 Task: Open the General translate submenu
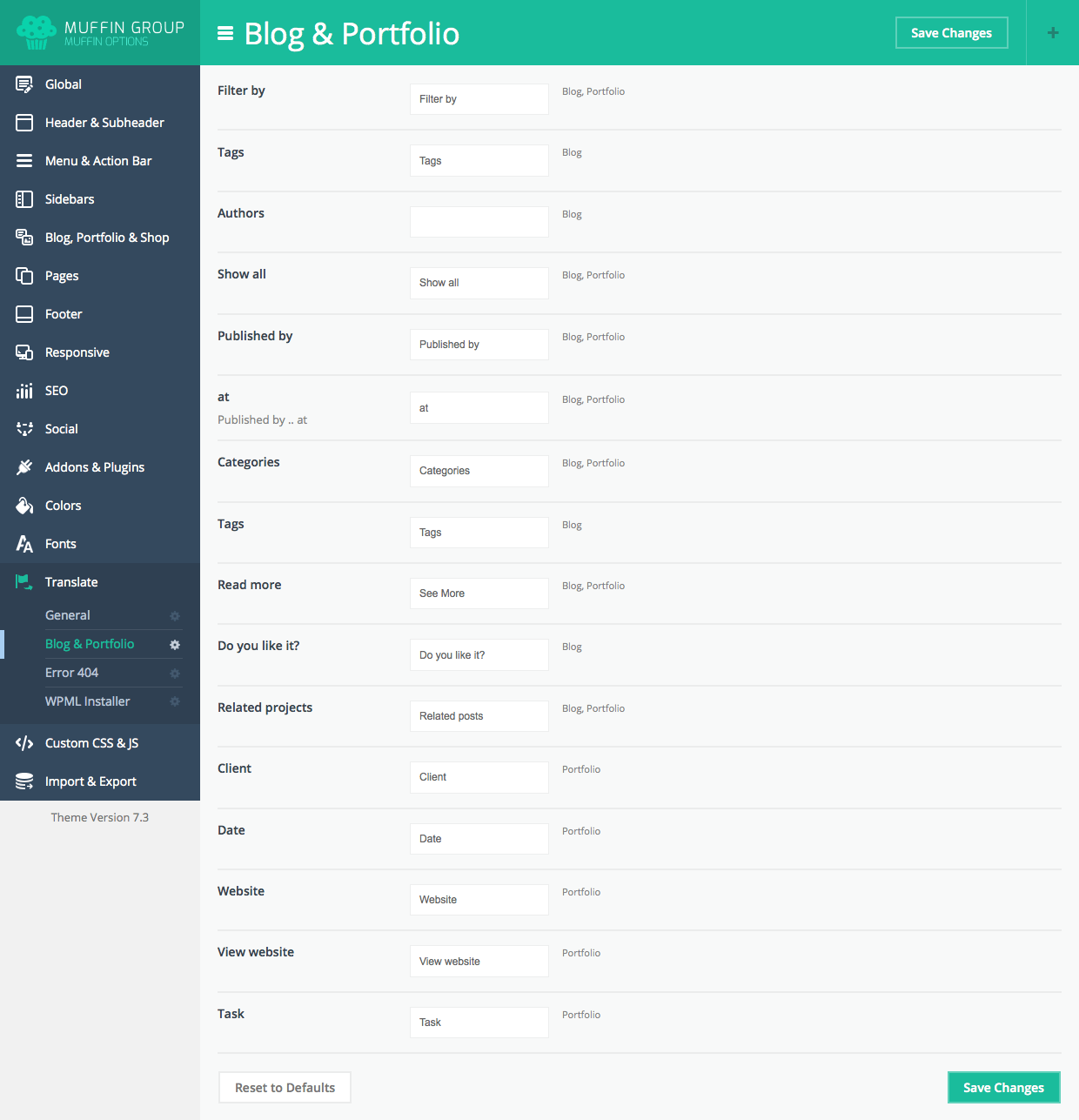coord(68,615)
